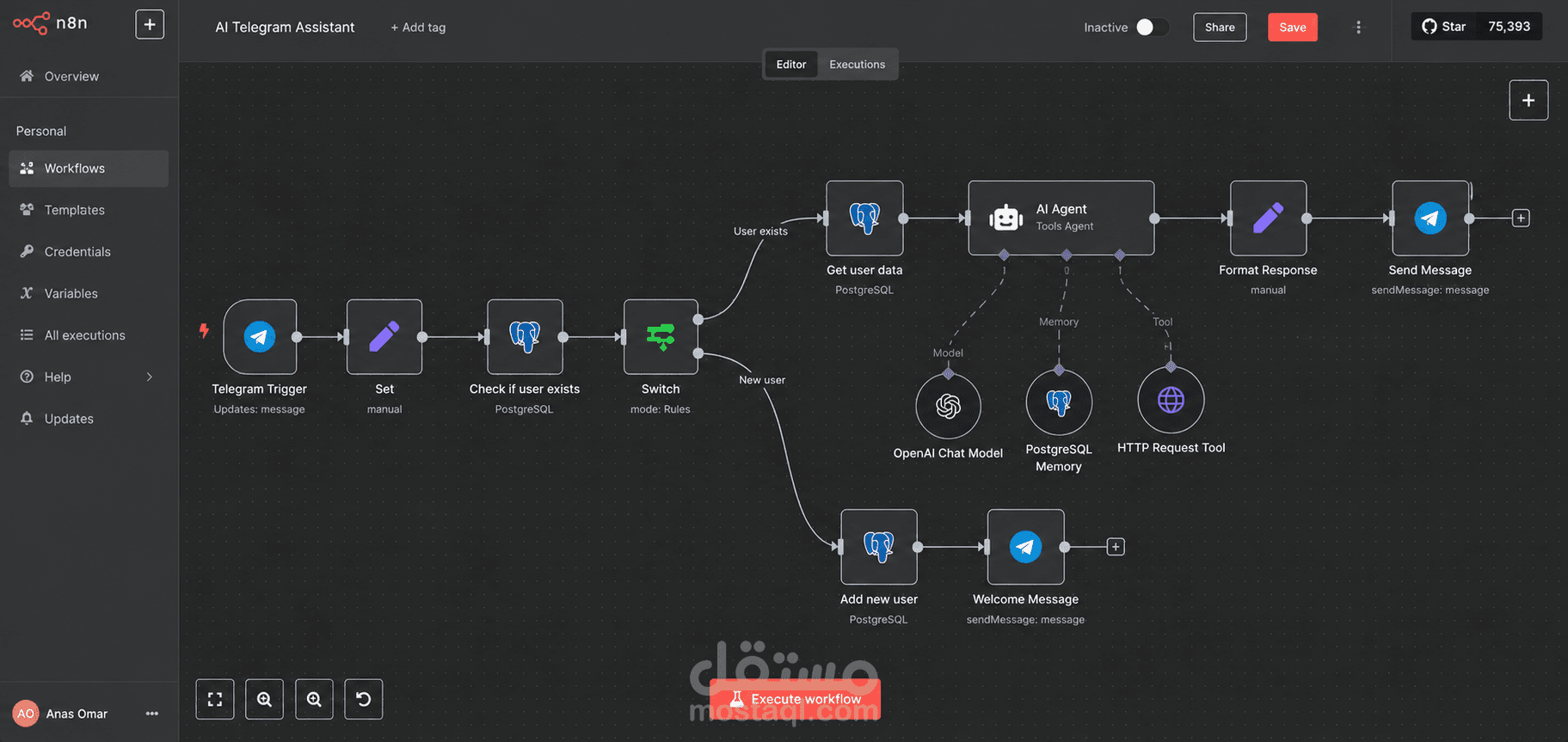Click the New user connection label
The width and height of the screenshot is (1568, 742).
(762, 380)
